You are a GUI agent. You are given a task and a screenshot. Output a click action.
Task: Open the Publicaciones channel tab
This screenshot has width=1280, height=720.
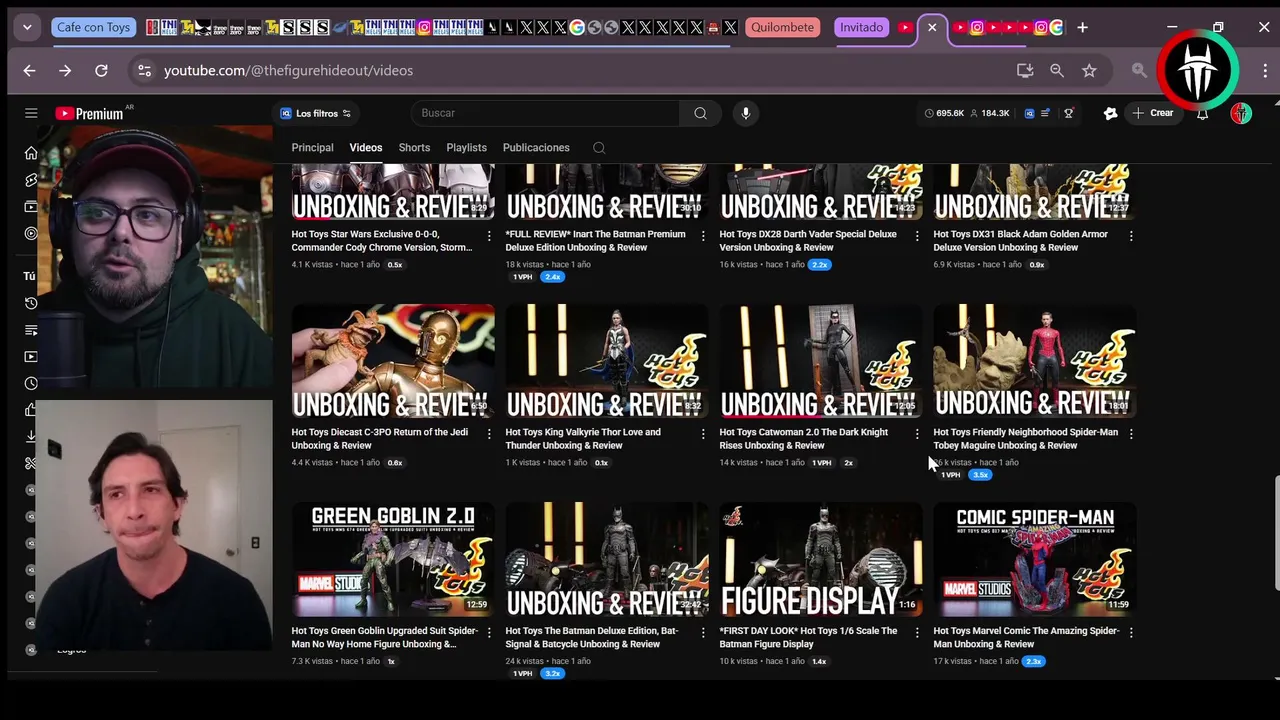[536, 148]
